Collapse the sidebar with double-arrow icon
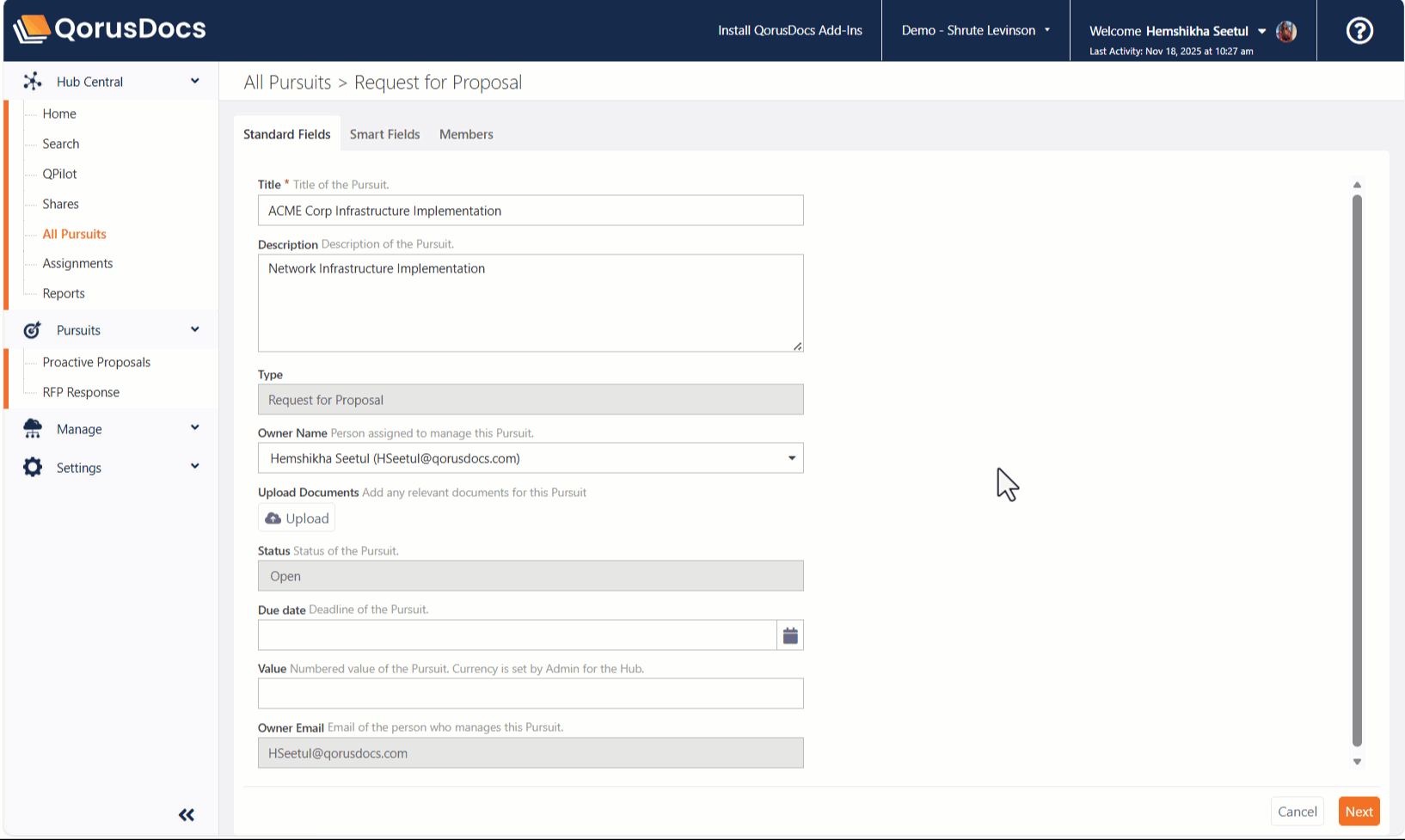 pos(187,814)
